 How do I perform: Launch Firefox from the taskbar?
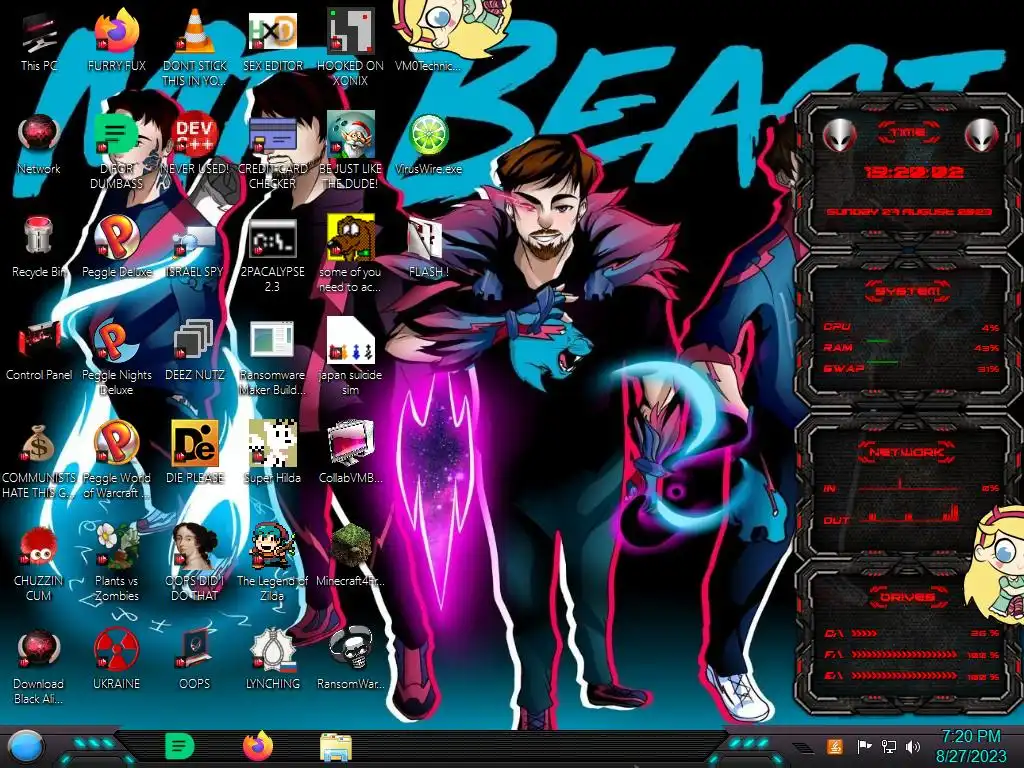coord(257,746)
